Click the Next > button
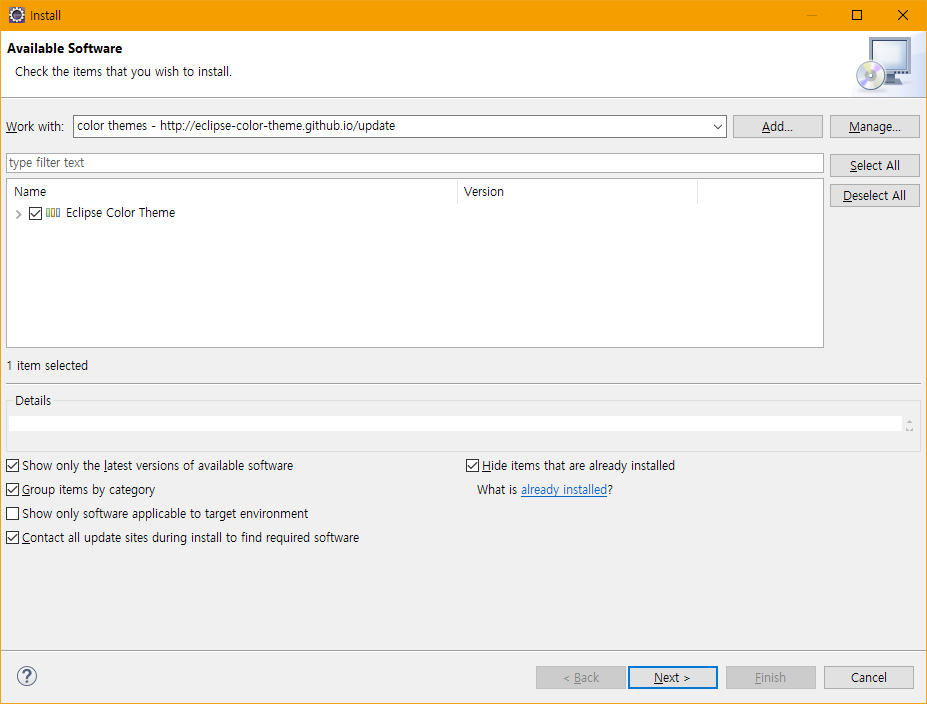 [x=673, y=677]
